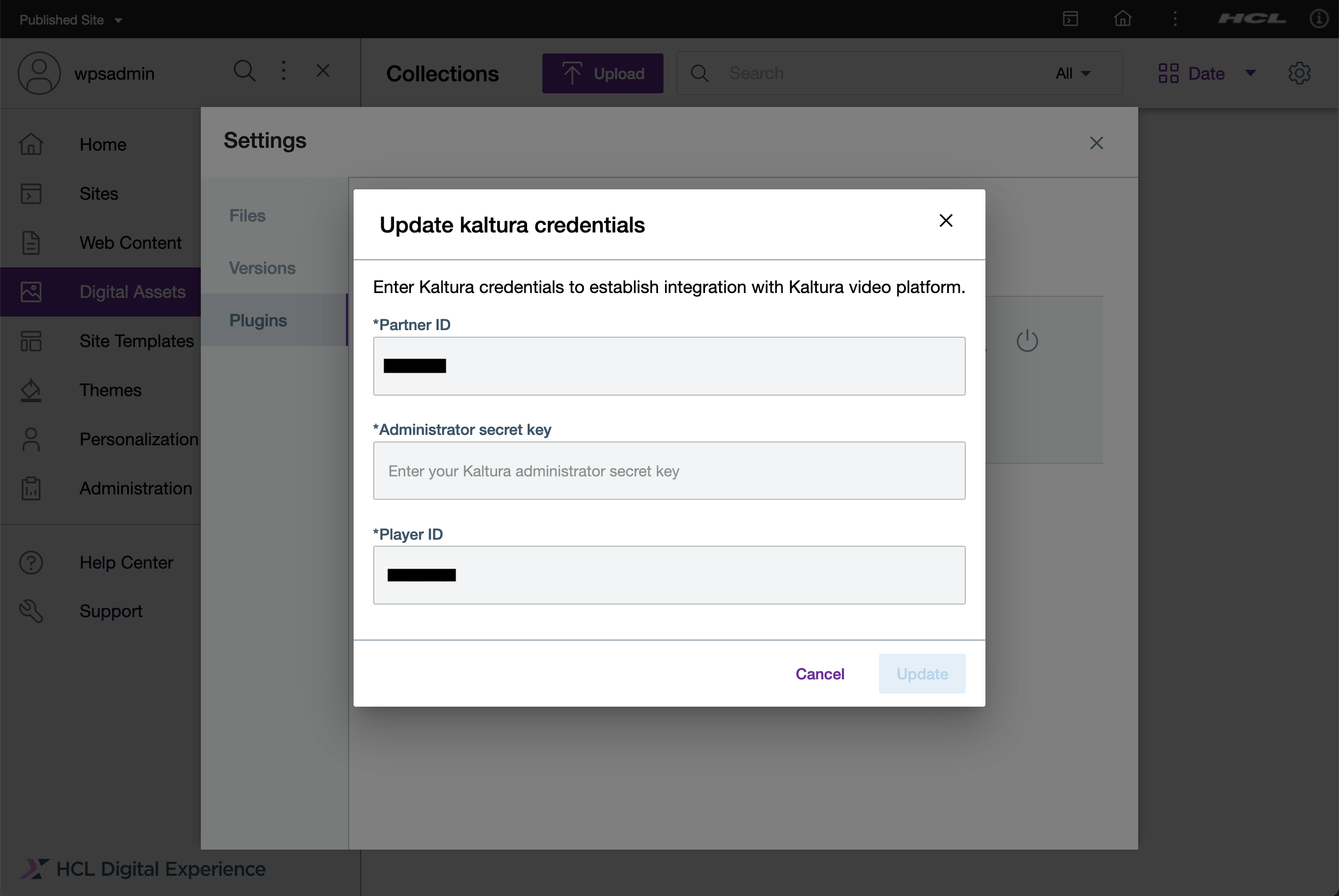Toggle the Kaltura plugin power switch
1339x896 pixels.
click(x=1026, y=341)
